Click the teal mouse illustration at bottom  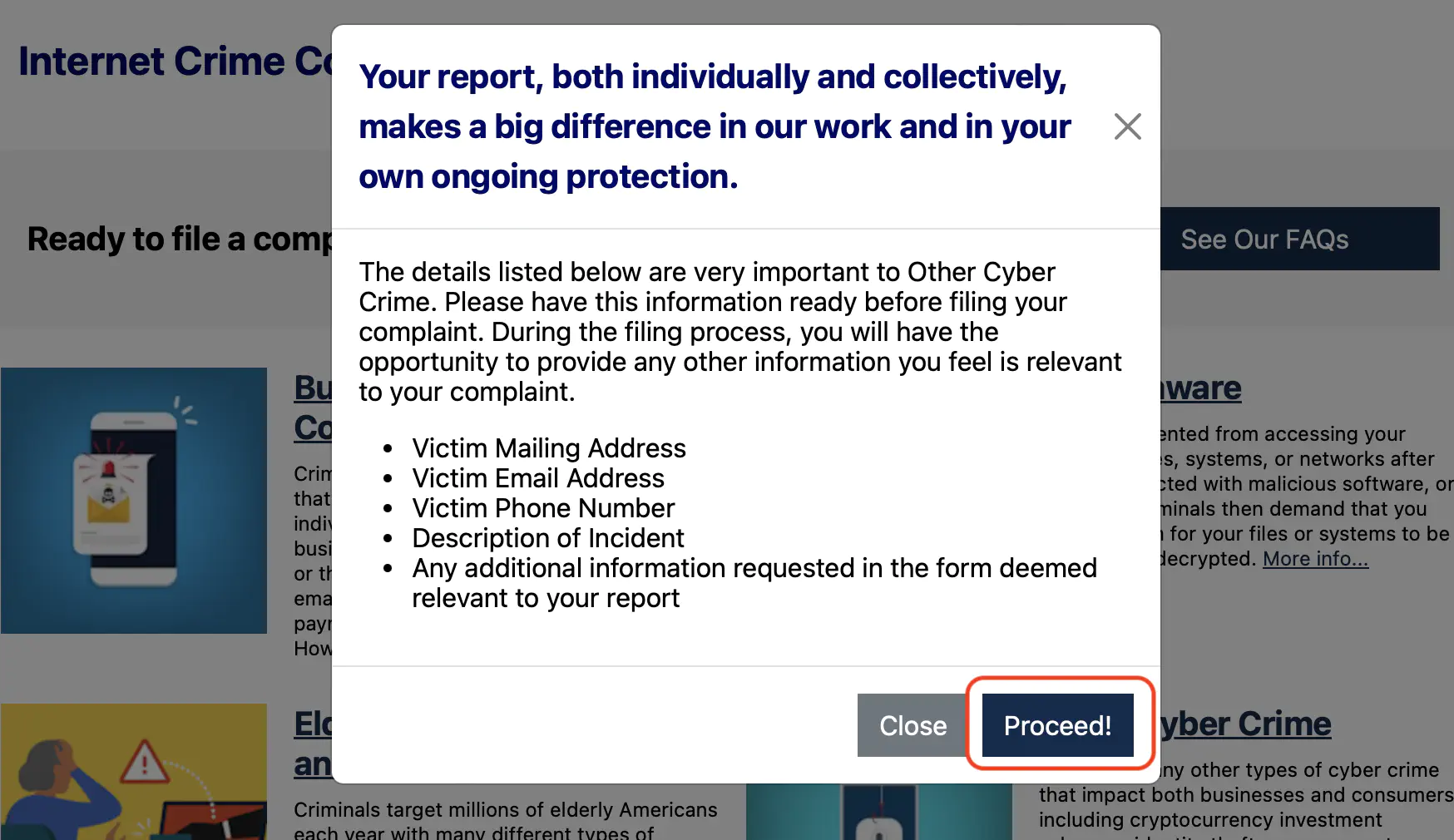point(879,812)
